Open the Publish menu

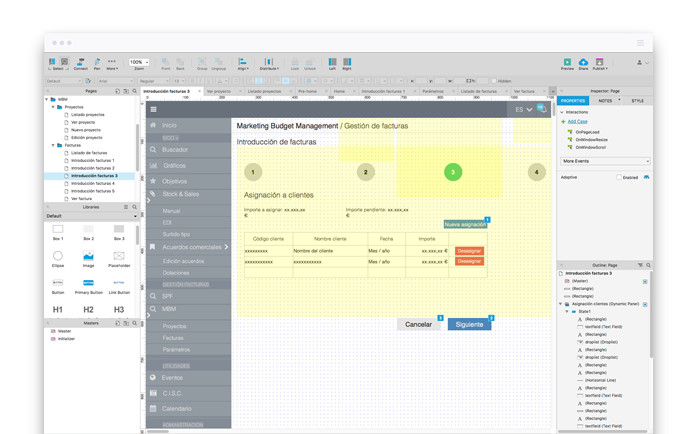(x=600, y=62)
